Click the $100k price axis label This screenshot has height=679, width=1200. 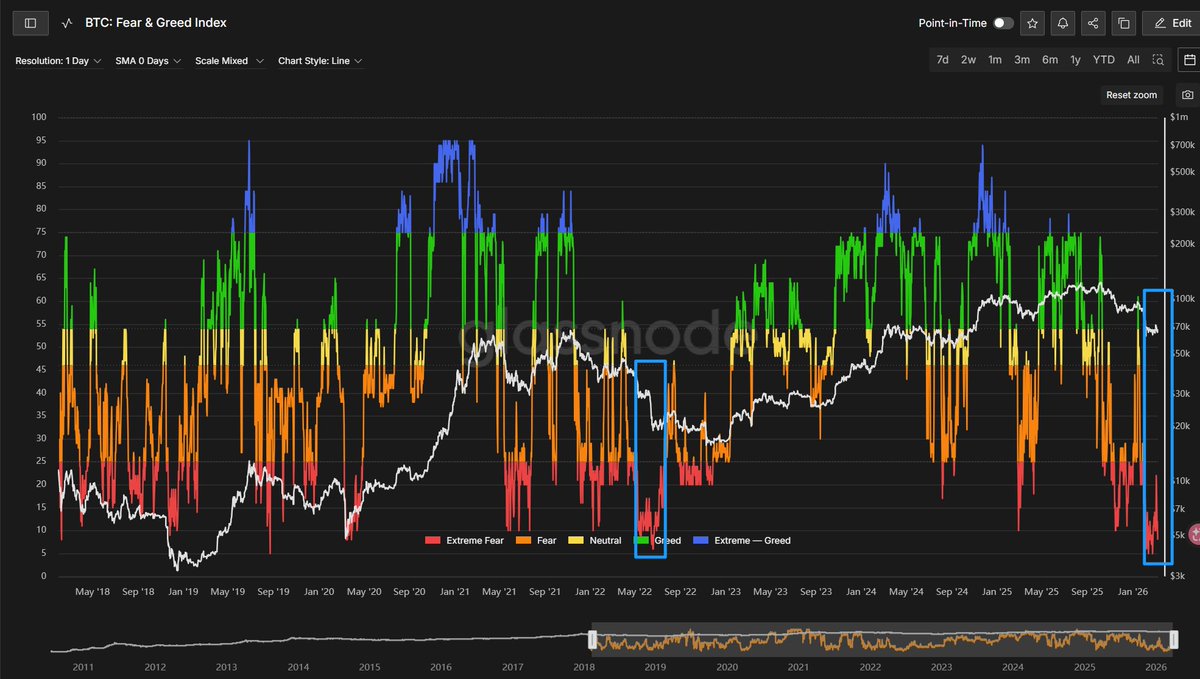1183,299
